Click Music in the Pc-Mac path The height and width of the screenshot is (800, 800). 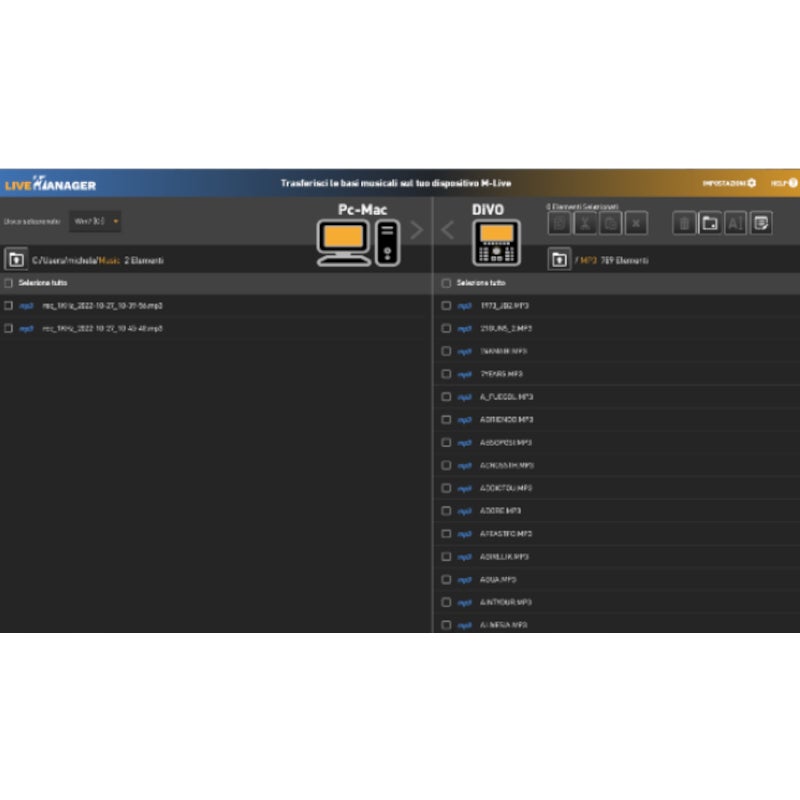tap(109, 261)
